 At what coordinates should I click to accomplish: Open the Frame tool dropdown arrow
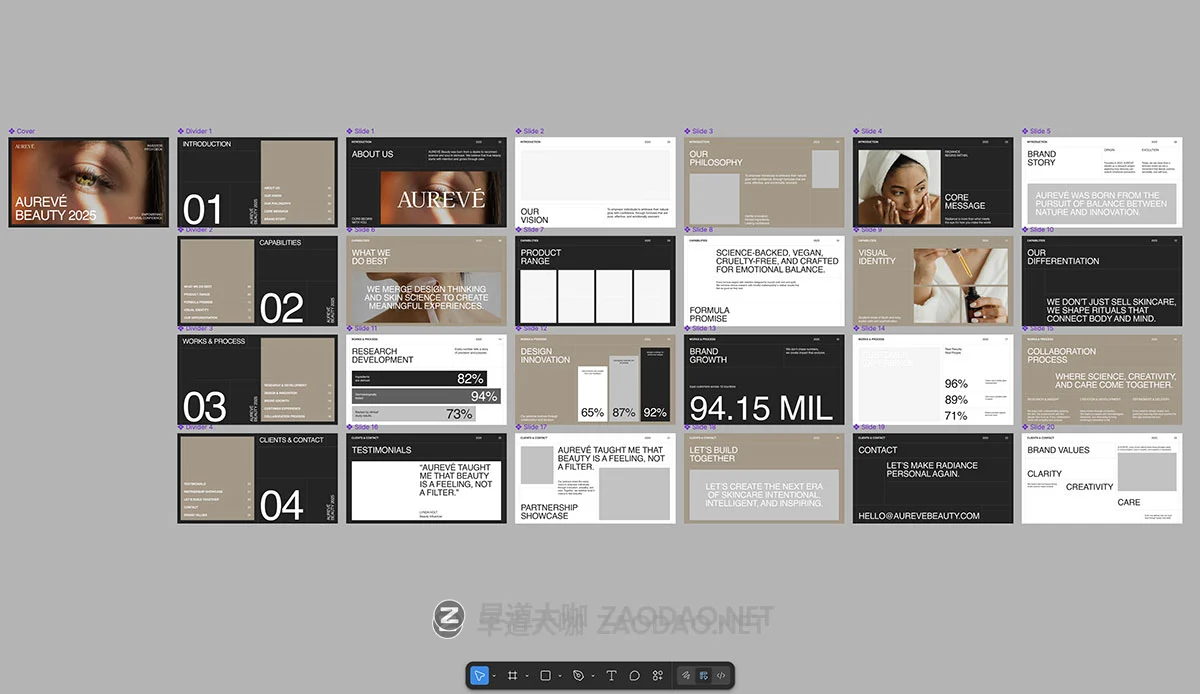click(526, 677)
